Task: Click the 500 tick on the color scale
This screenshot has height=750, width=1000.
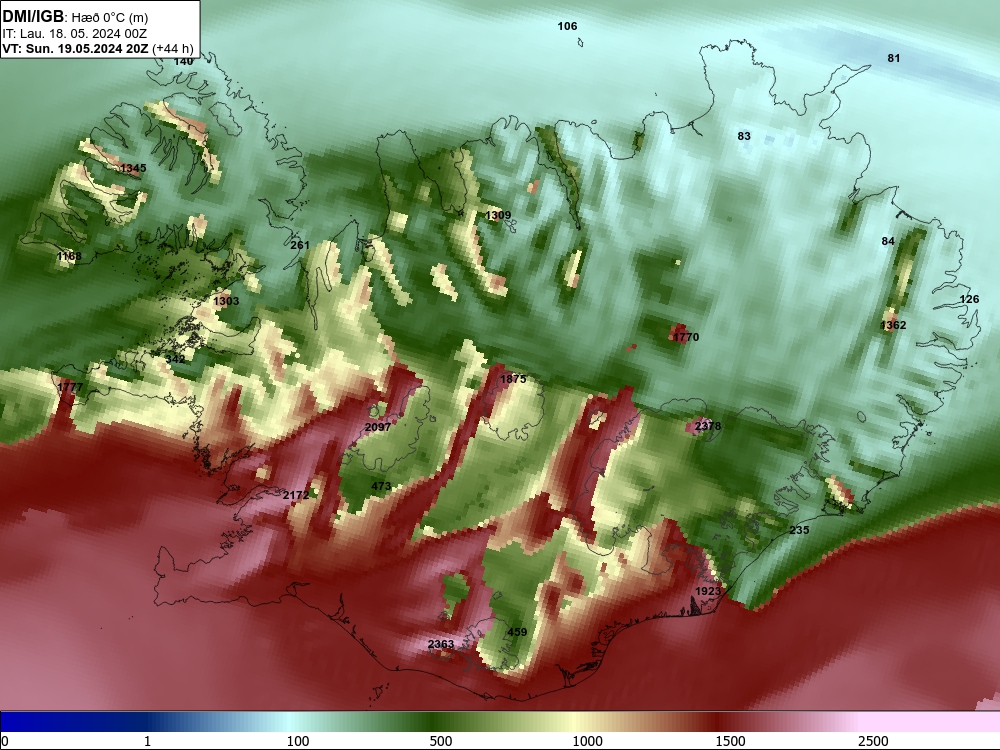Action: point(441,740)
